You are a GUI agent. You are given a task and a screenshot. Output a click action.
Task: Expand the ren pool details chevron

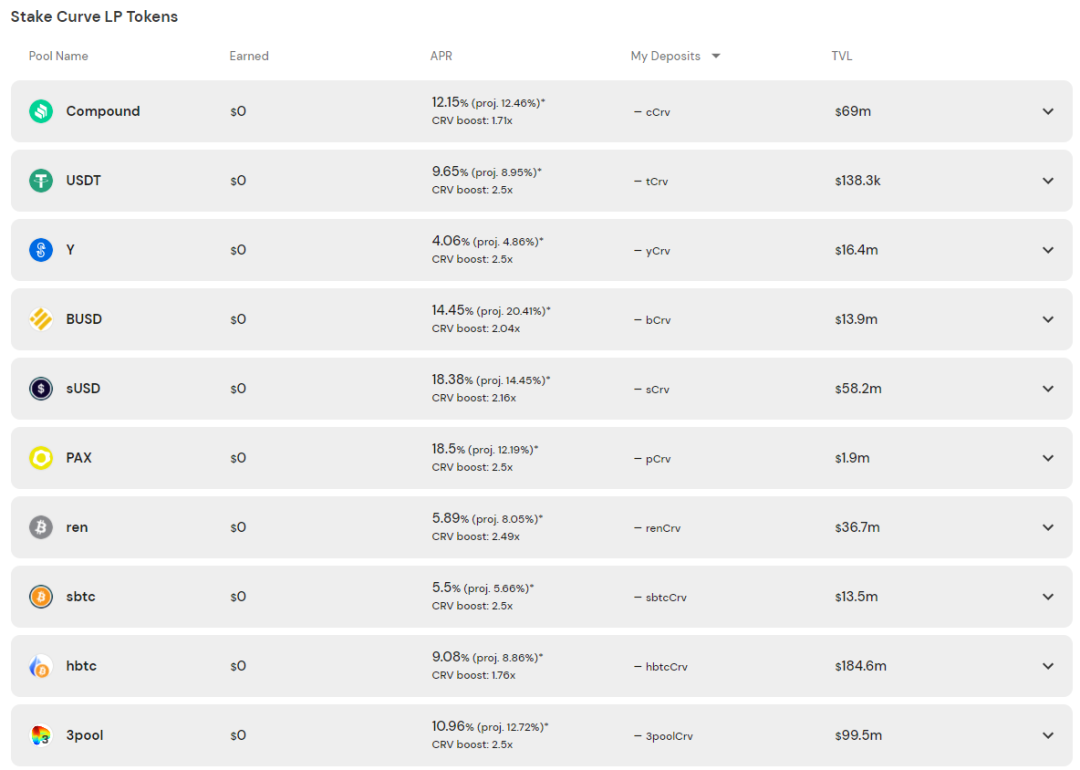tap(1048, 528)
